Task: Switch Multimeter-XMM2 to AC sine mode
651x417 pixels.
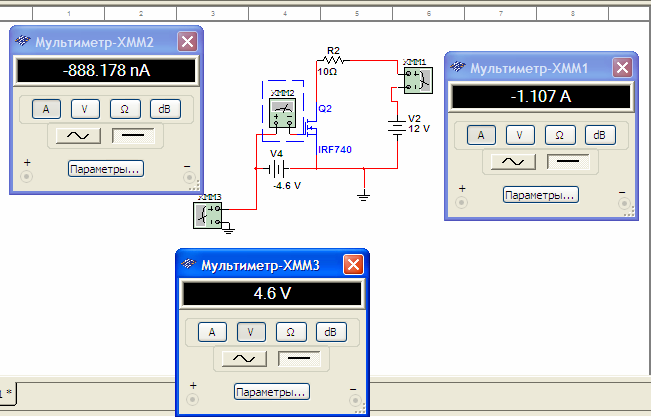Action: tap(78, 136)
